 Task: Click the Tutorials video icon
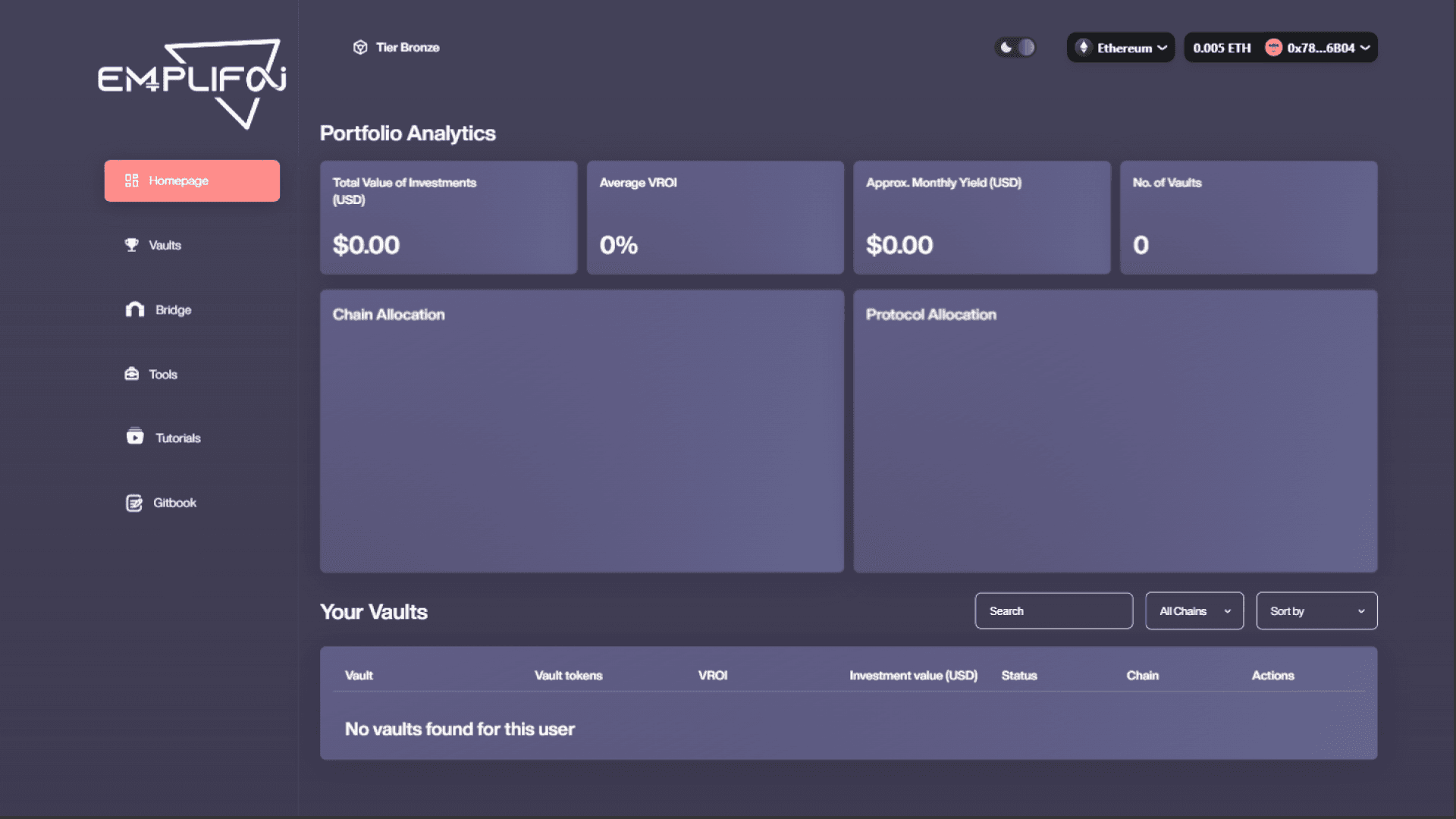pos(135,437)
